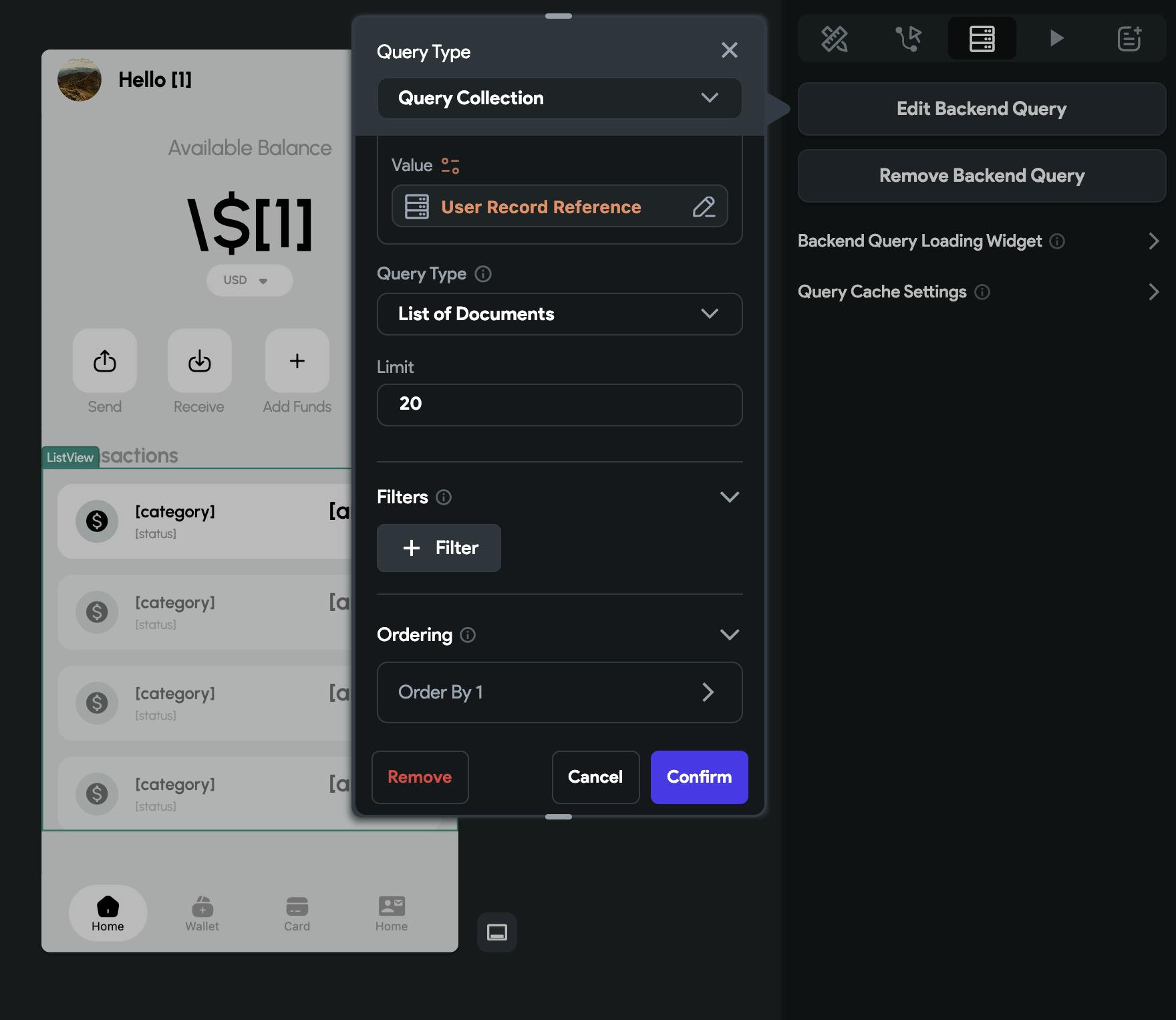Edit the User Record Reference value
The height and width of the screenshot is (1020, 1176).
click(704, 207)
